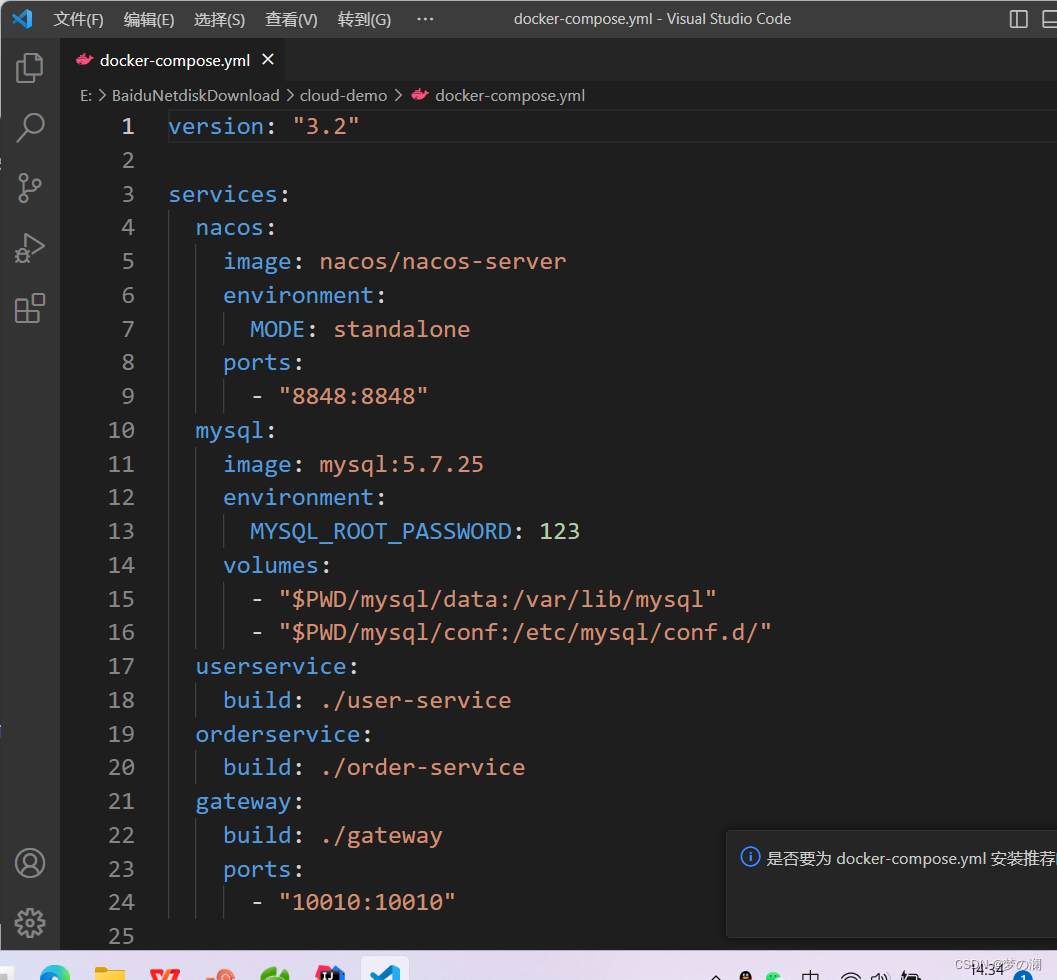
Task: Click the userservice: key
Action: (277, 667)
